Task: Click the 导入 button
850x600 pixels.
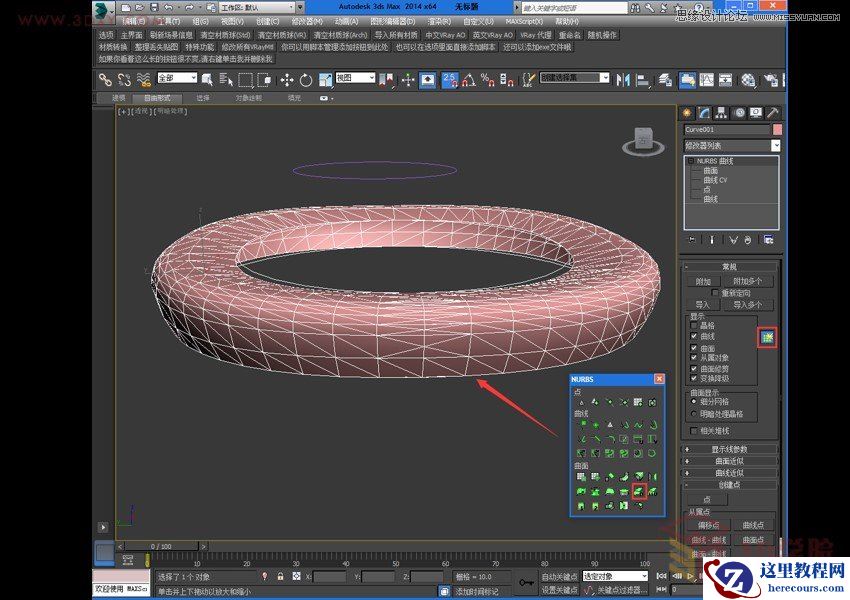Action: coord(704,304)
